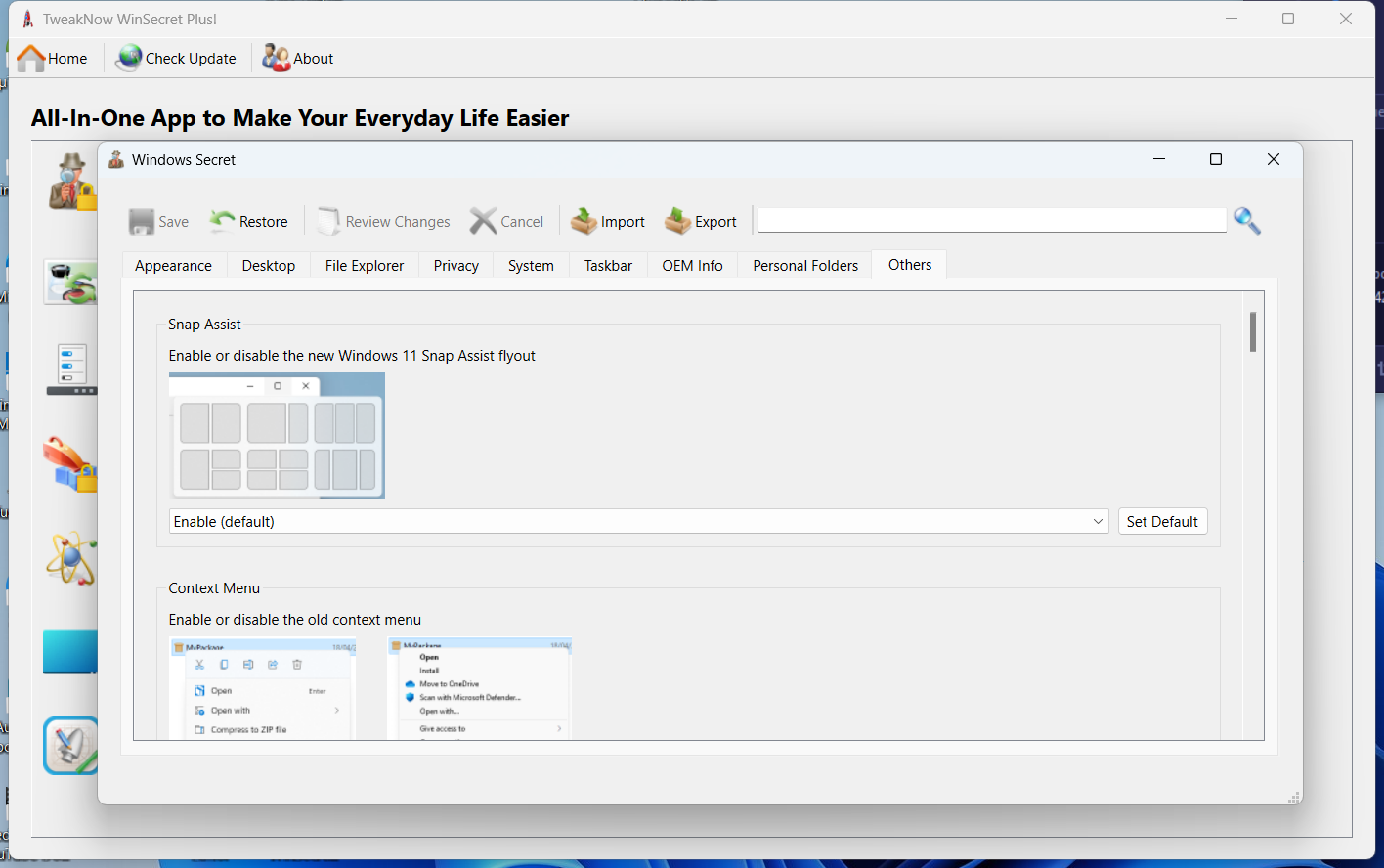Screen dimensions: 1384x868
Task: Click the vertical scrollbar thumb in settings panel
Action: pos(1253,331)
